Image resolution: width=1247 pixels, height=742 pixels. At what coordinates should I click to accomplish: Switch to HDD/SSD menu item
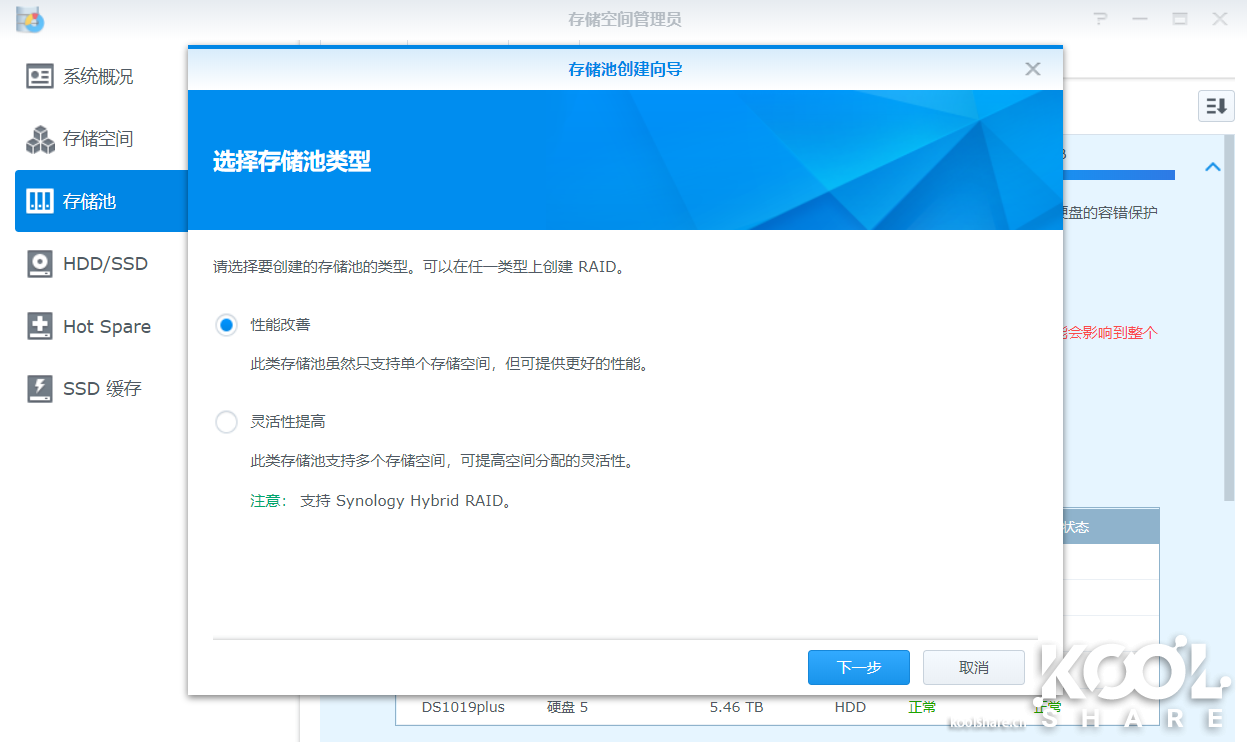click(x=105, y=264)
